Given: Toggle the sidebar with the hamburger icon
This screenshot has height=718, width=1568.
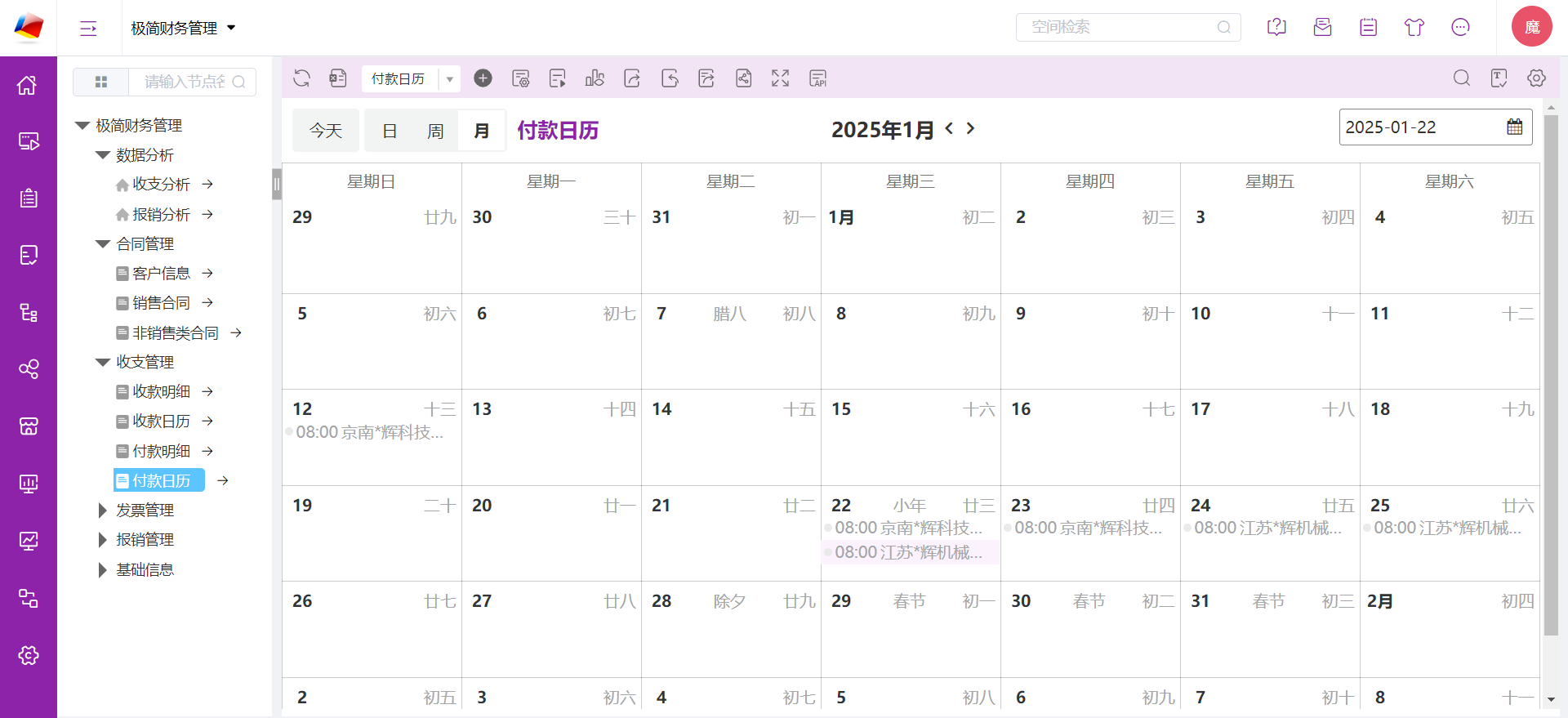Looking at the screenshot, I should tap(88, 29).
